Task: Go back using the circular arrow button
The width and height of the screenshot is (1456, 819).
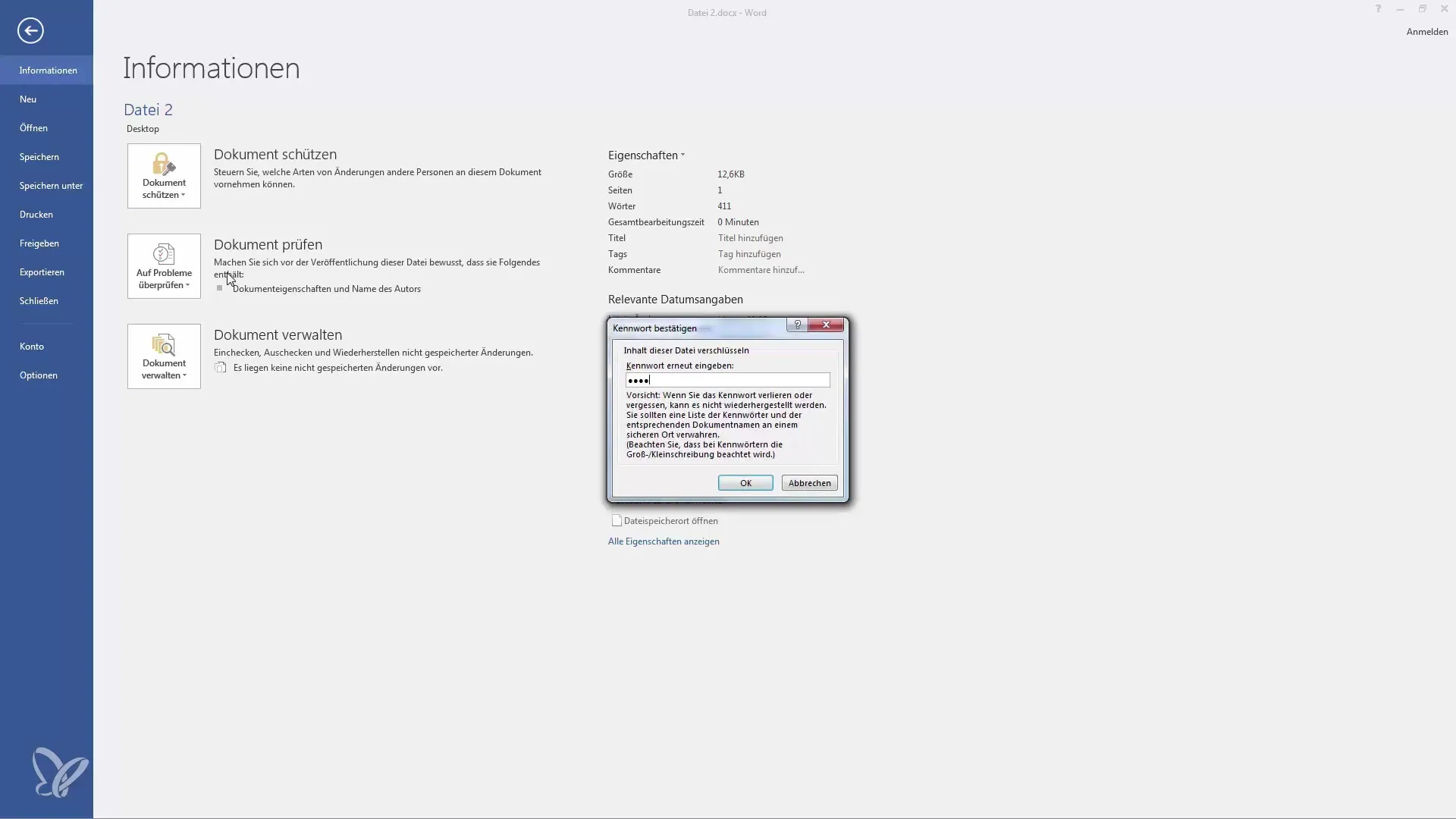Action: [x=30, y=31]
